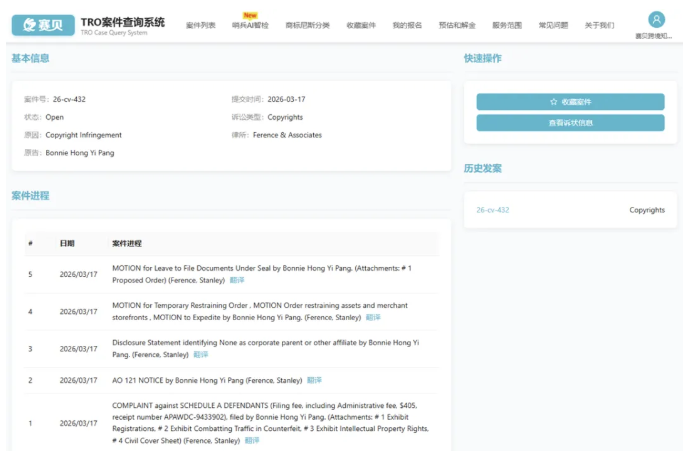This screenshot has width=687, height=459.
Task: Click the 赛贝 logo in the header
Action: coord(43,24)
